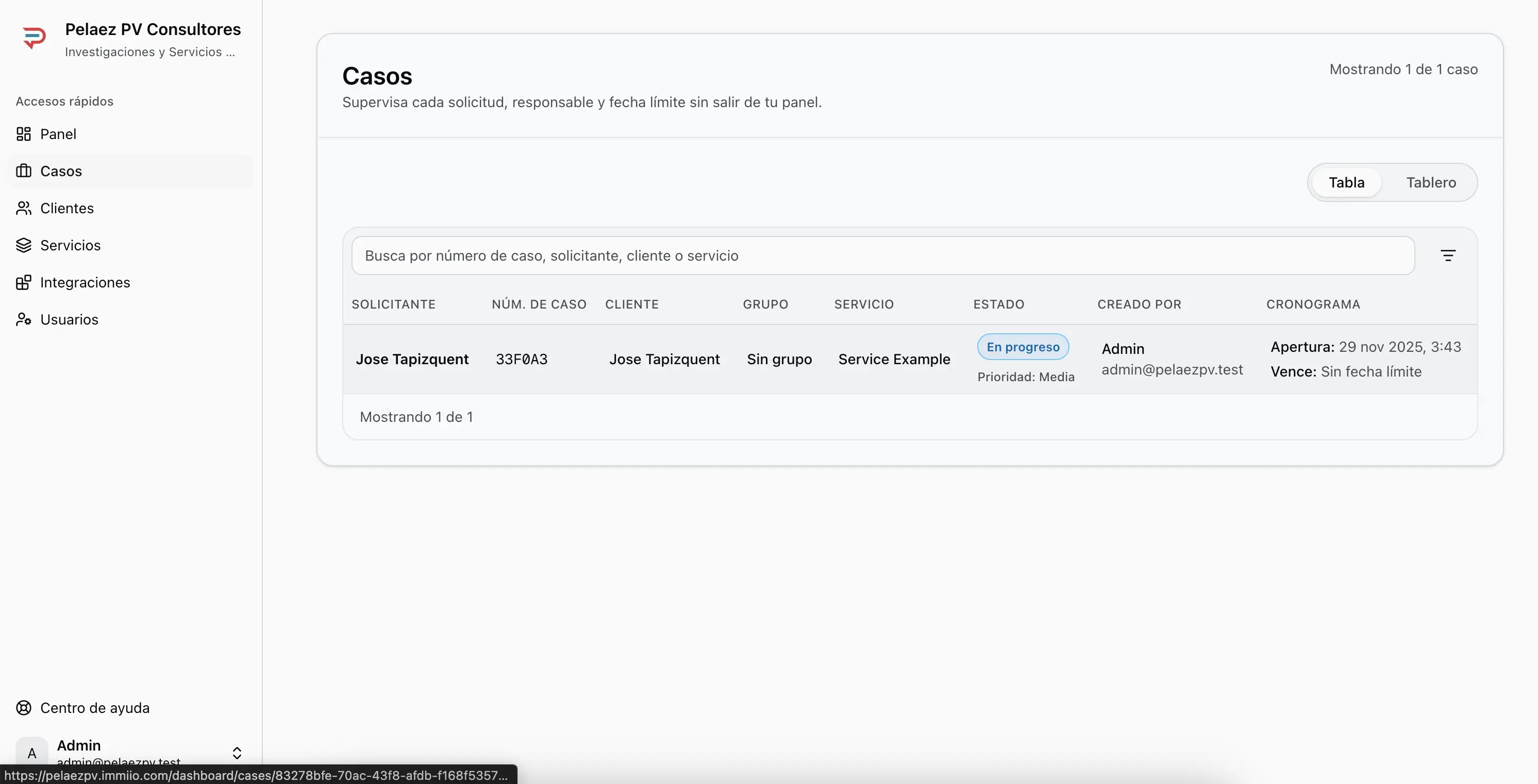This screenshot has width=1538, height=784.
Task: Expand the Admin account menu chevron
Action: pos(237,753)
